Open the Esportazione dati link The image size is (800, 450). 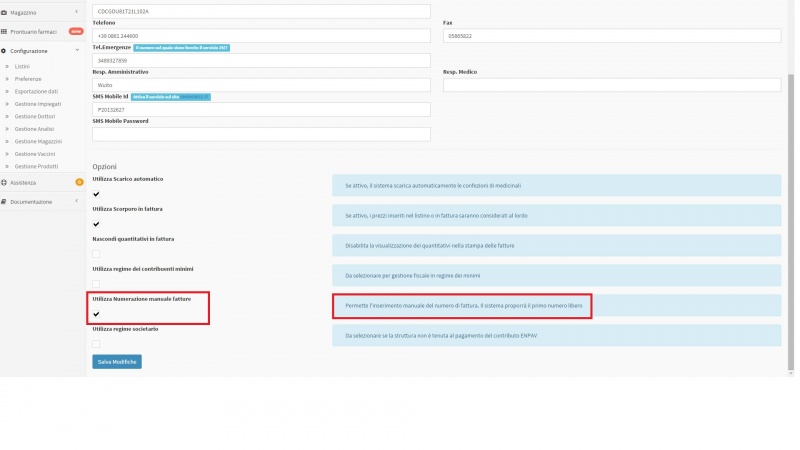coord(43,91)
